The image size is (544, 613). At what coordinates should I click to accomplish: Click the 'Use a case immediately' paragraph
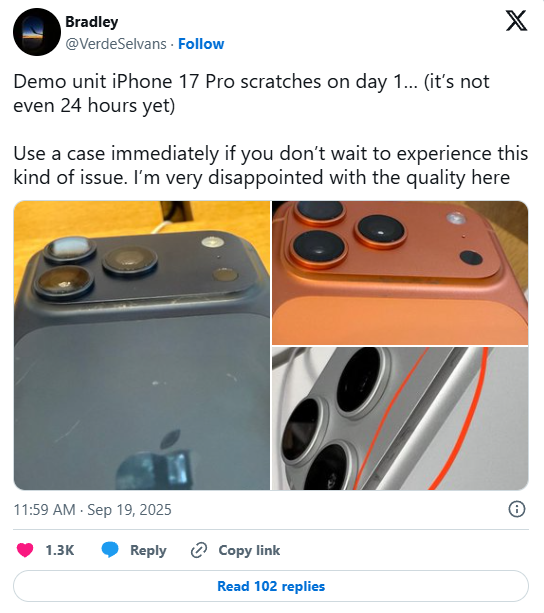[270, 165]
